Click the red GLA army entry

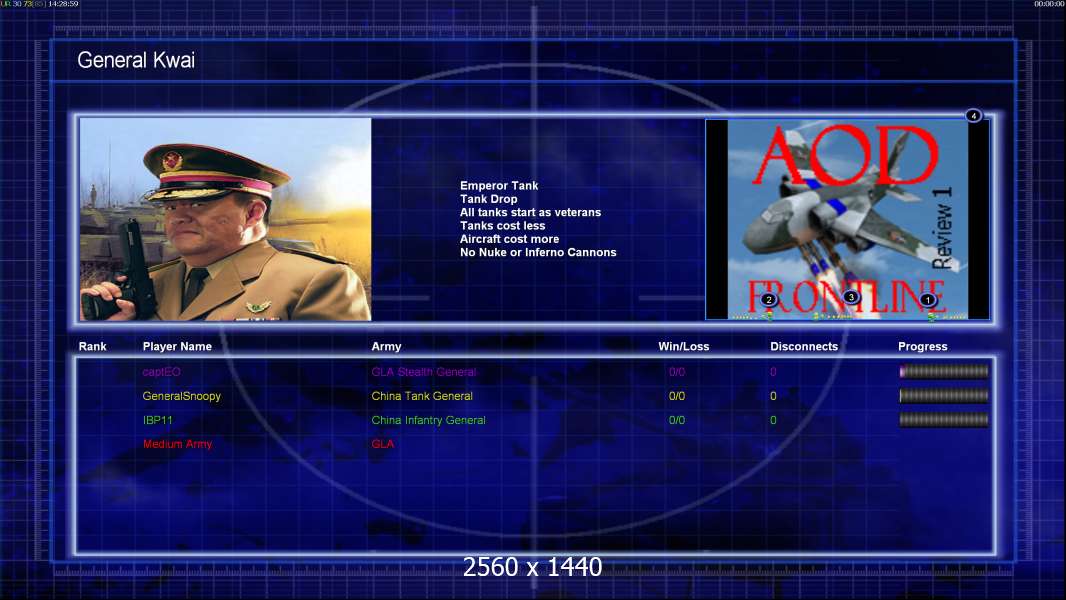[383, 444]
